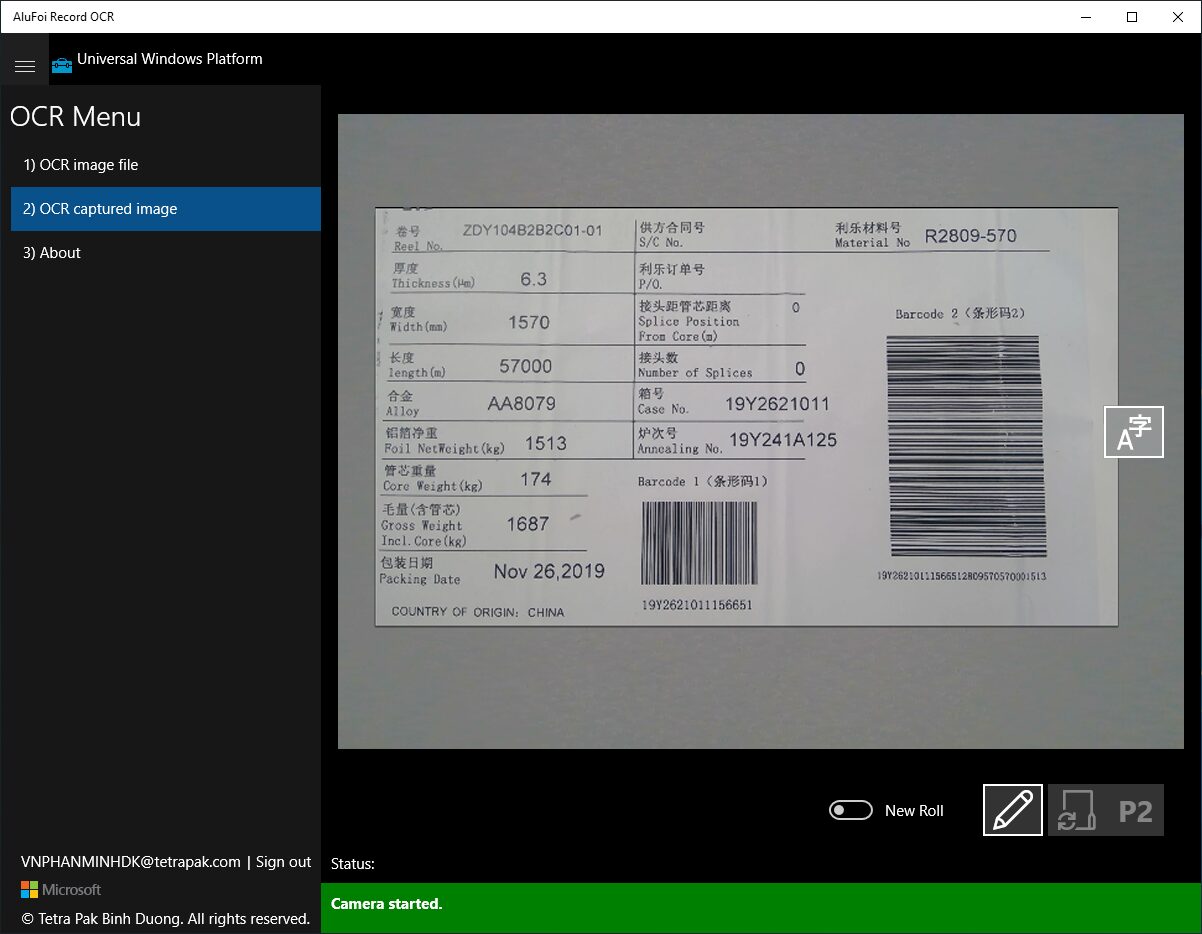Select '2) OCR captured image' menu item
The image size is (1202, 934).
click(x=166, y=209)
